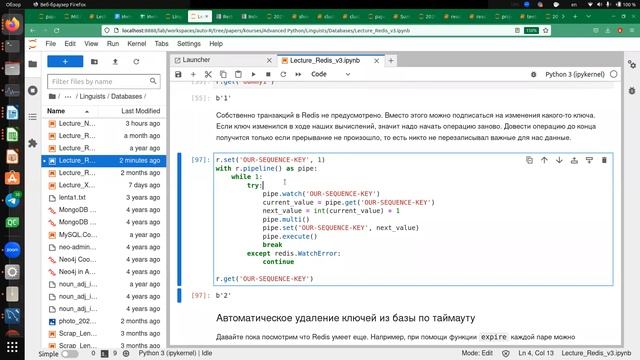The image size is (640, 360).
Task: Reload the page in Firefox
Action: 56,31
